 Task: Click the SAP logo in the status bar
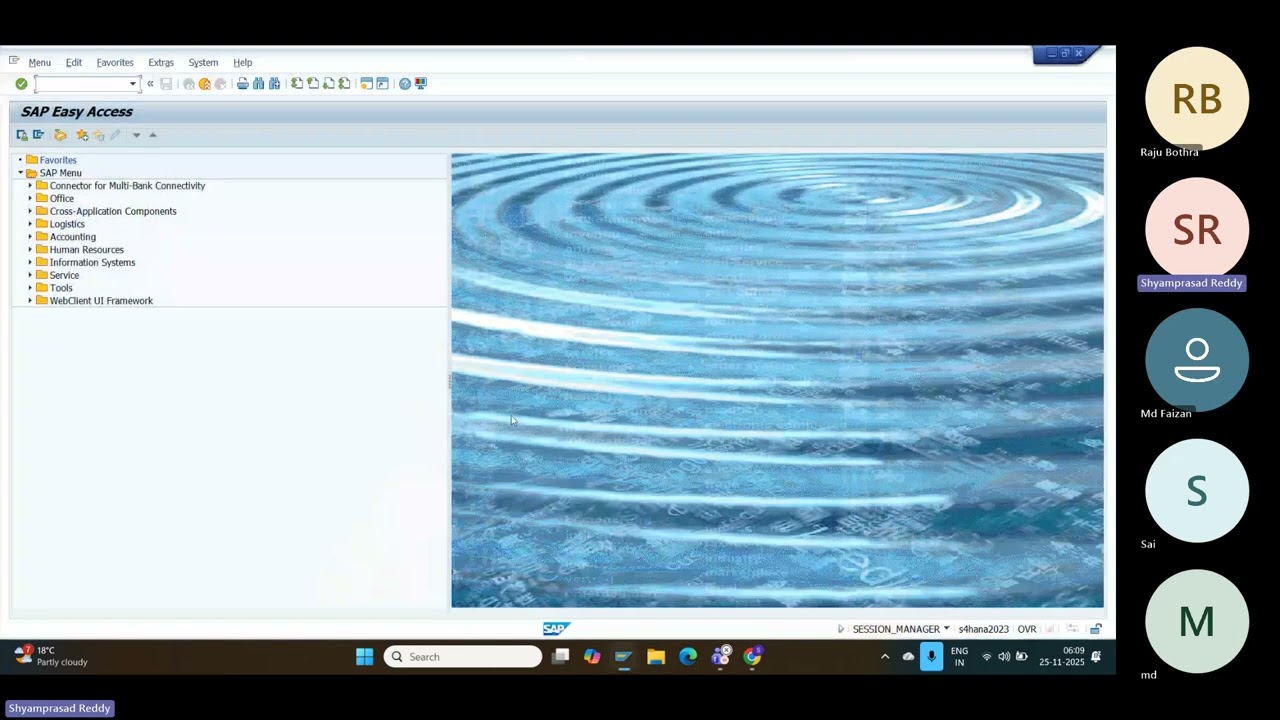coord(556,629)
